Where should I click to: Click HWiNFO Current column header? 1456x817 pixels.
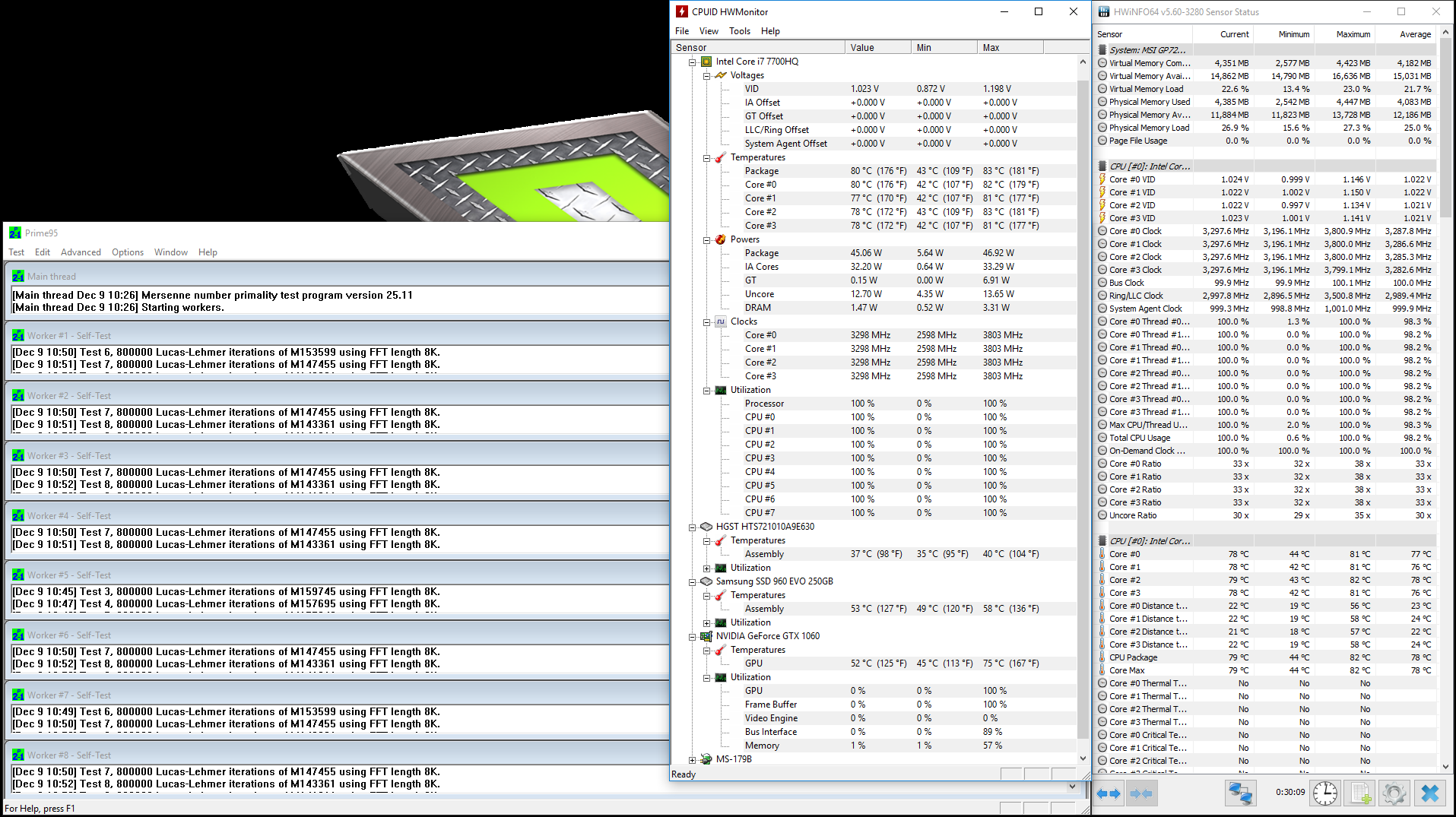[1223, 34]
